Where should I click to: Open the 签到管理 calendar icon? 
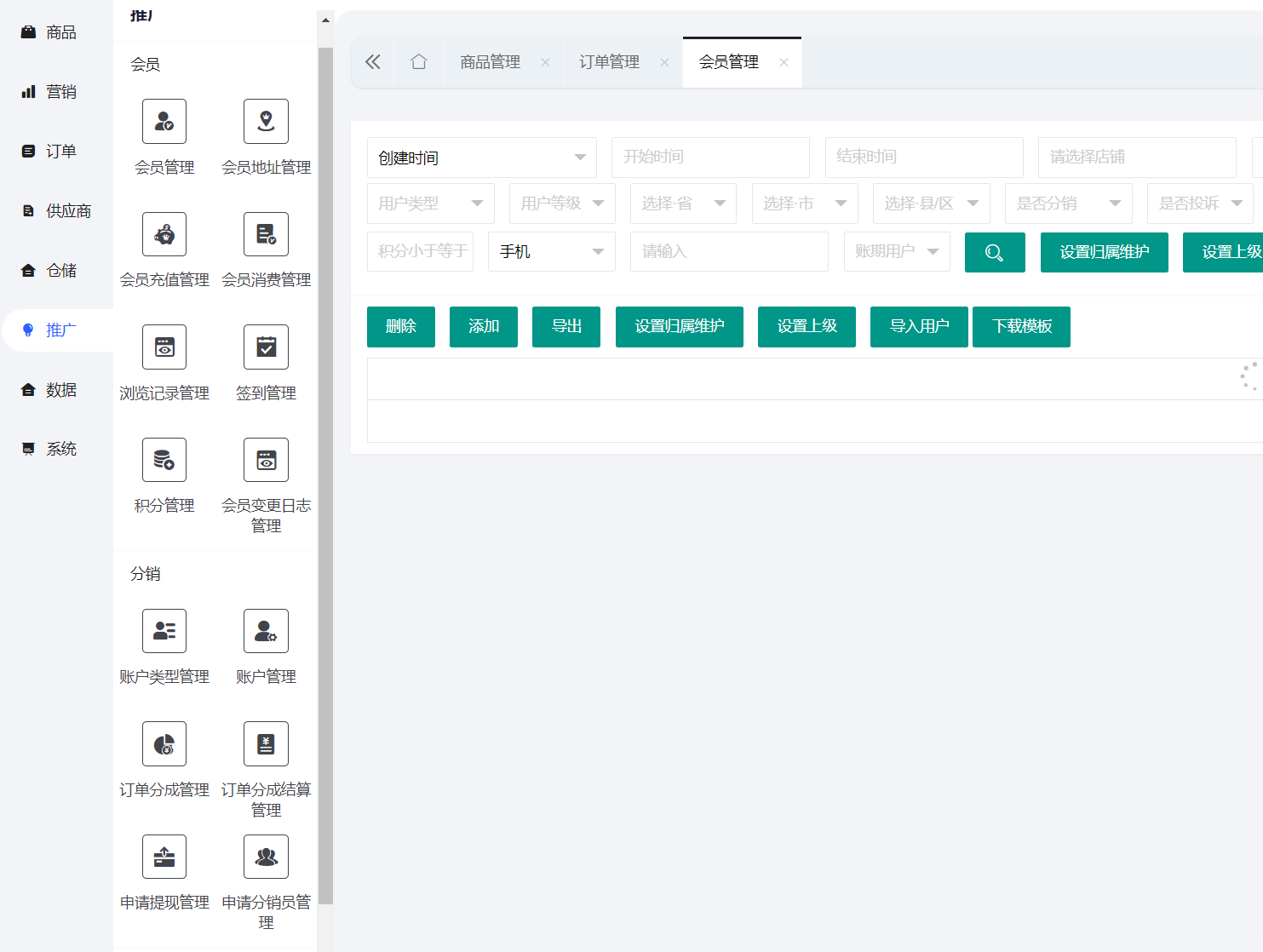point(266,347)
